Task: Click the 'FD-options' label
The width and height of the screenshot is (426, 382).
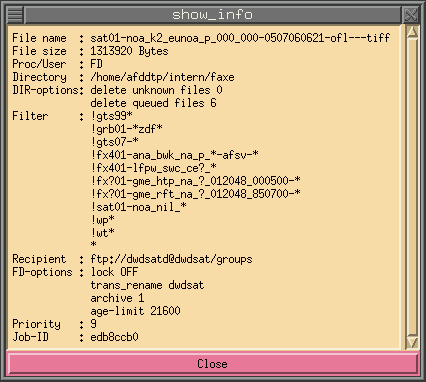Action: point(42,272)
